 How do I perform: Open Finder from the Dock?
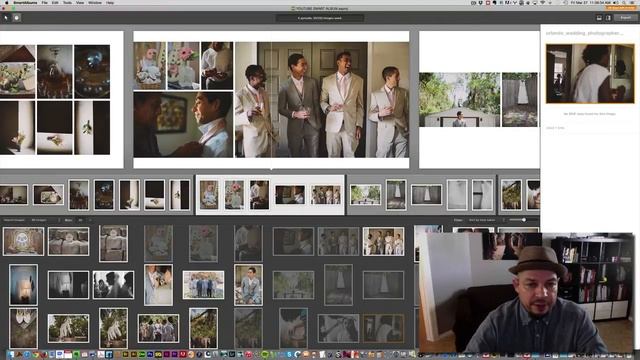point(11,354)
